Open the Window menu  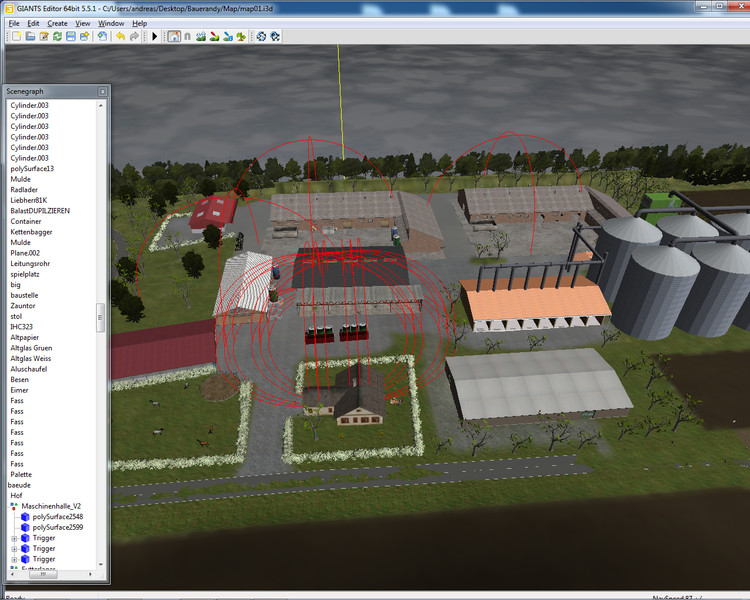[111, 23]
